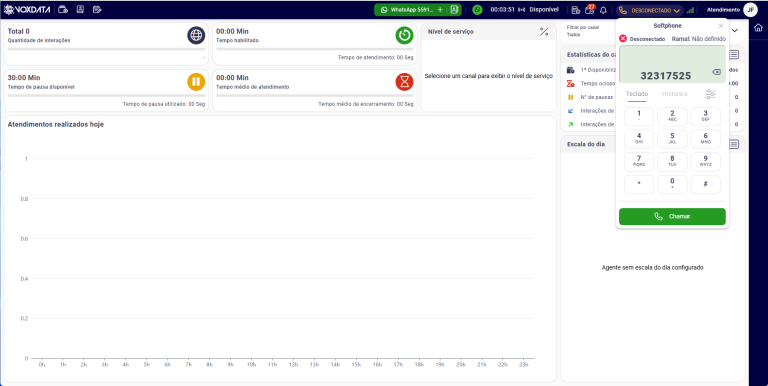Click the JF user avatar
The width and height of the screenshot is (768, 386).
click(750, 9)
